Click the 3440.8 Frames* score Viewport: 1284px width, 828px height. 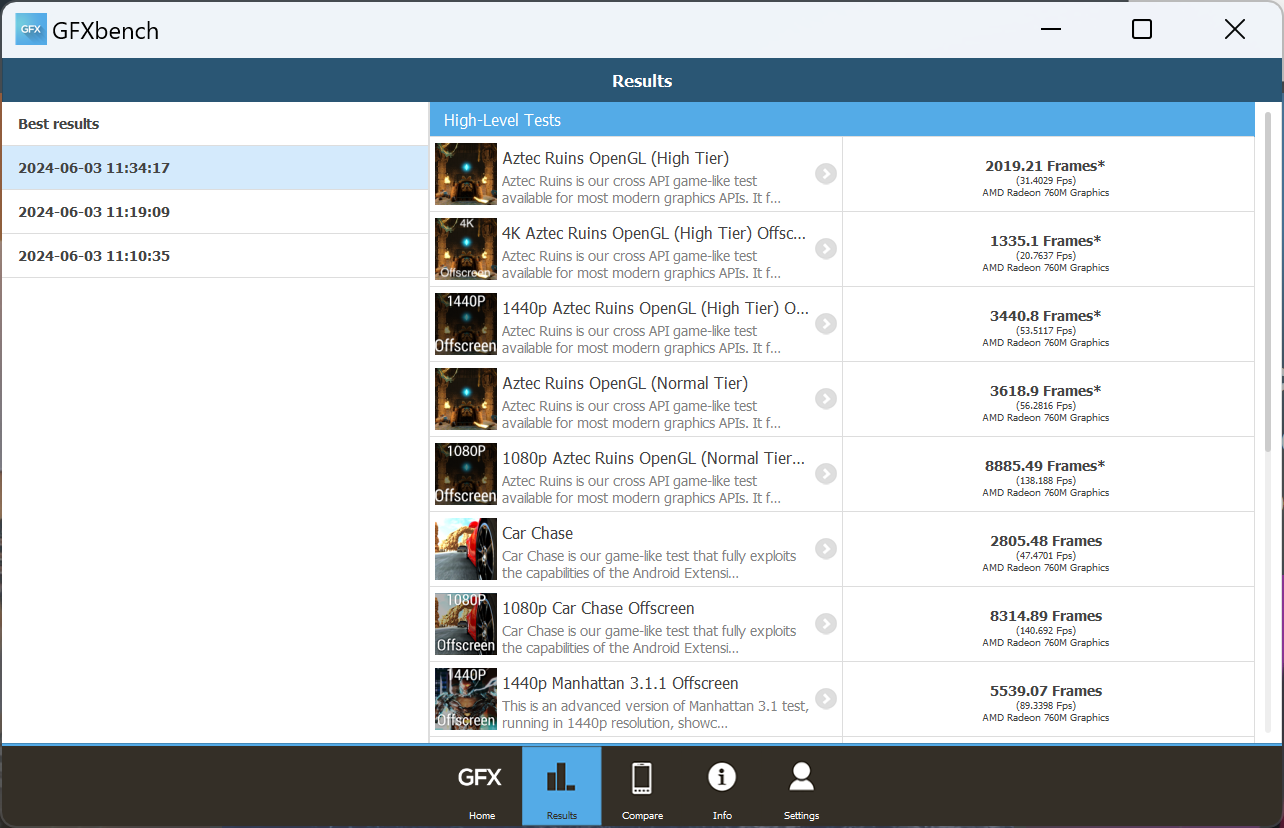[x=1045, y=316]
